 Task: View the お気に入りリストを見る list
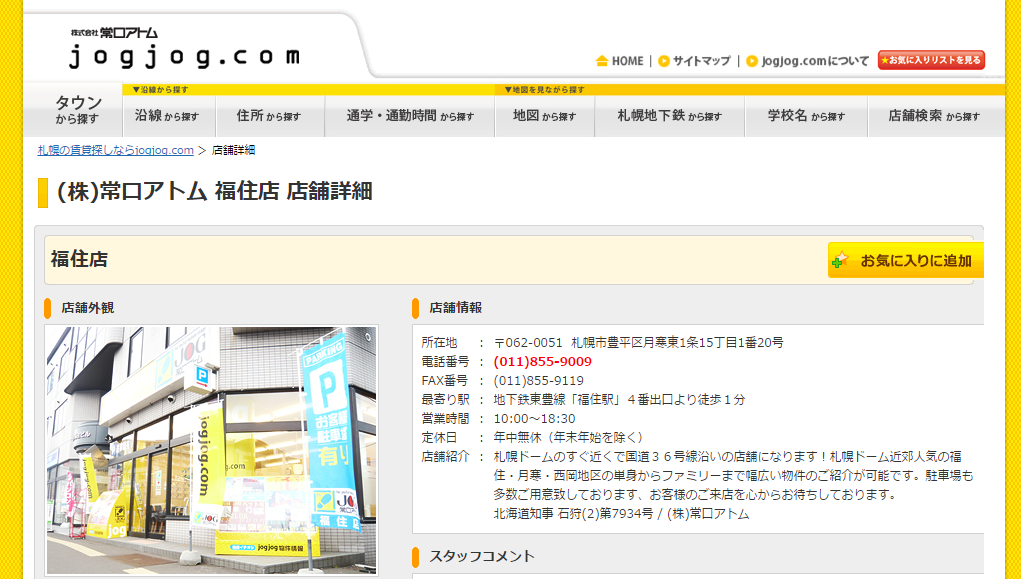(931, 60)
